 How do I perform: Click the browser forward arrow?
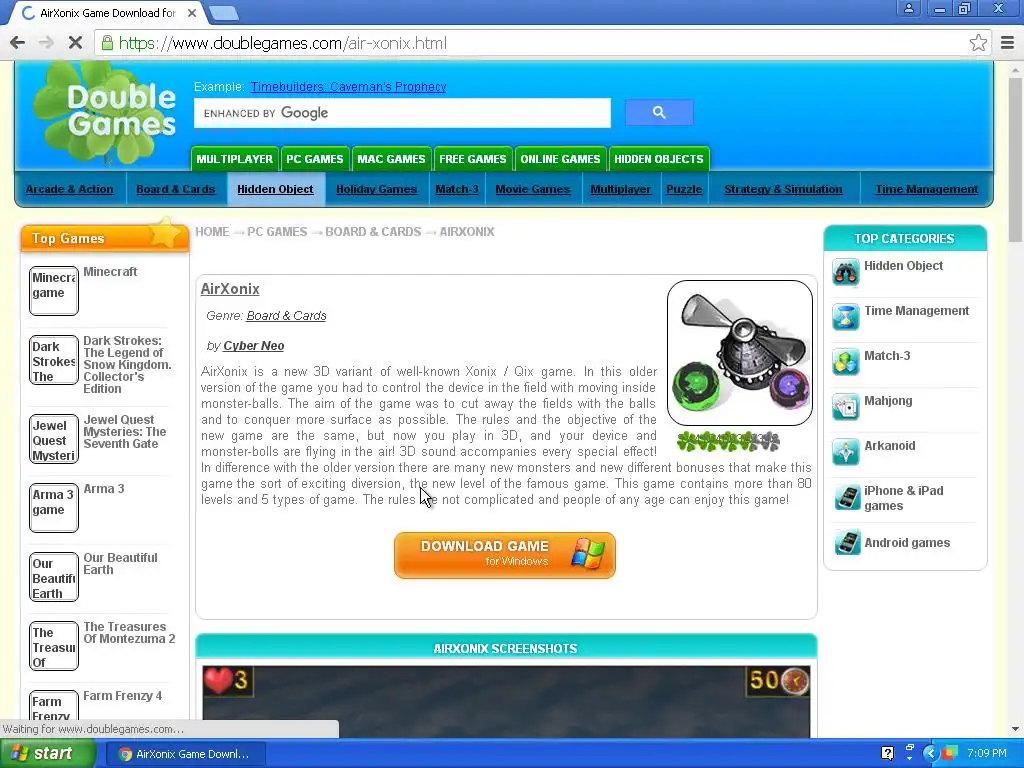[x=46, y=43]
